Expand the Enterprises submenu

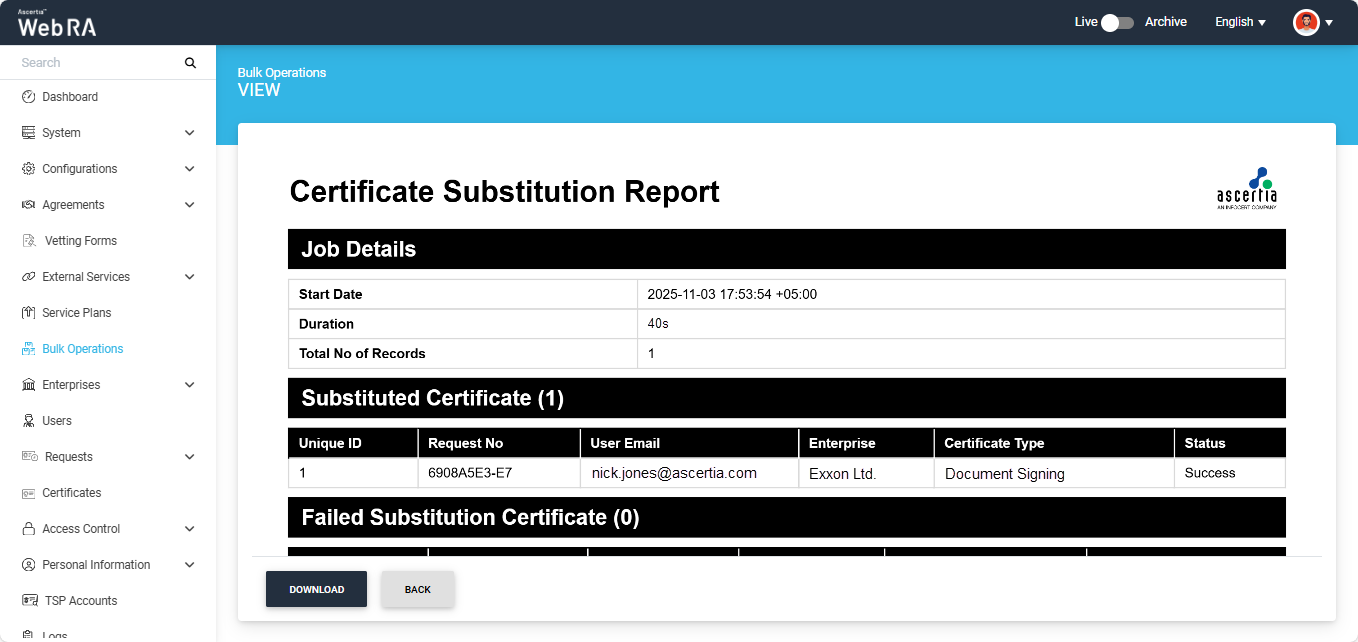click(x=190, y=385)
